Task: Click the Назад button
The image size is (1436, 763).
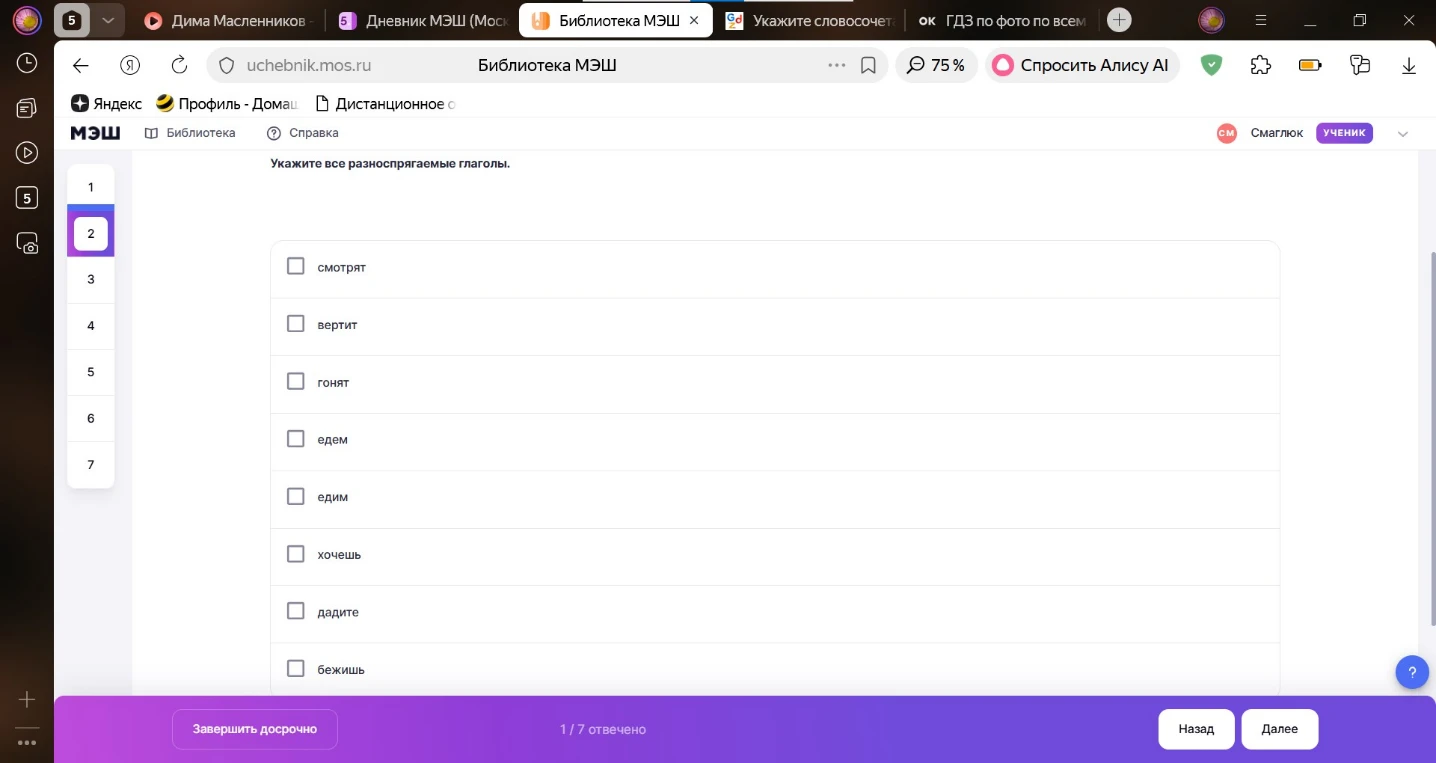Action: (1196, 729)
